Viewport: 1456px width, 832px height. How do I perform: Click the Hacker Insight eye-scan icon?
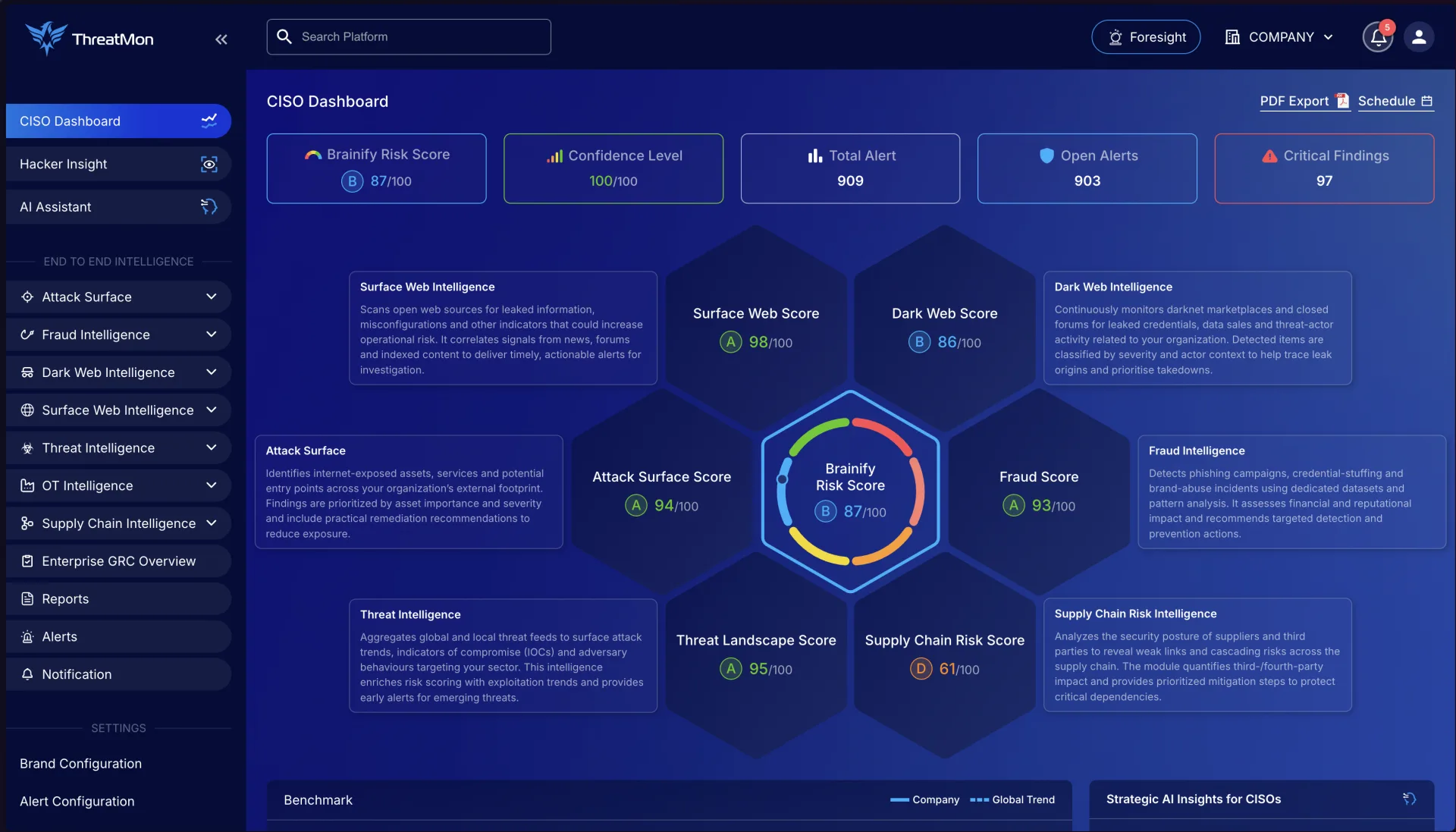point(209,164)
